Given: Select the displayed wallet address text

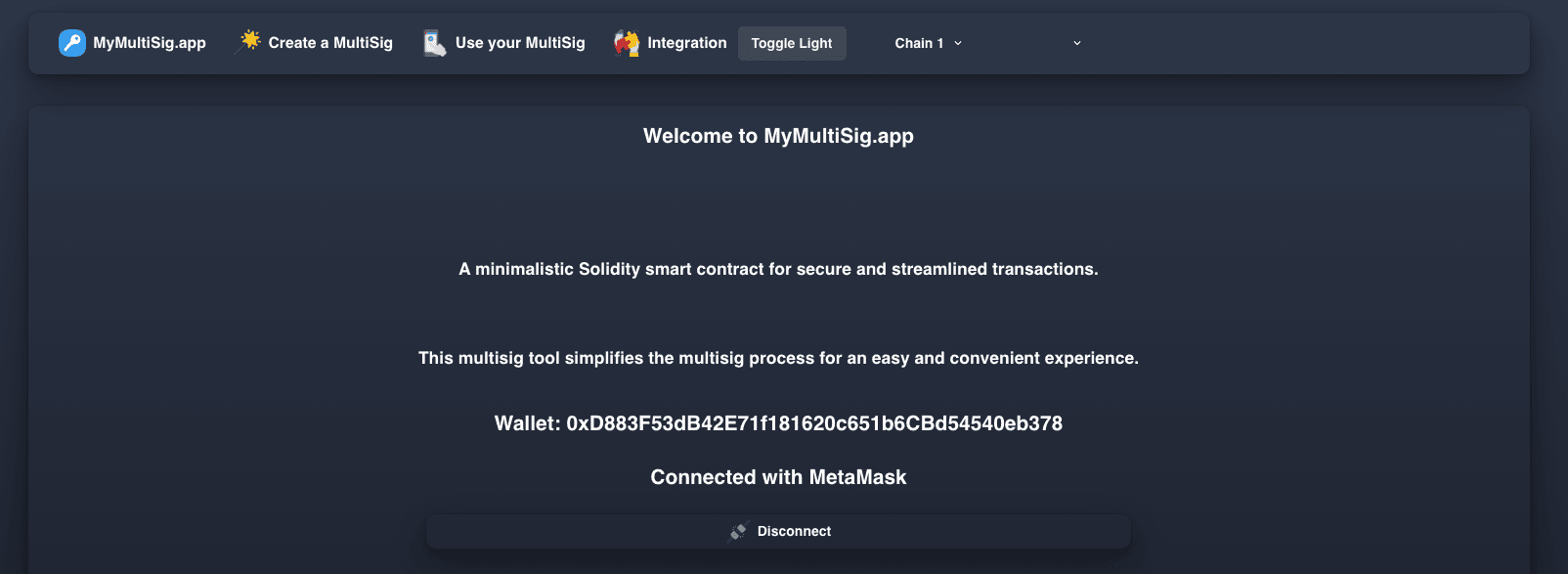Looking at the screenshot, I should pyautogui.click(x=777, y=423).
